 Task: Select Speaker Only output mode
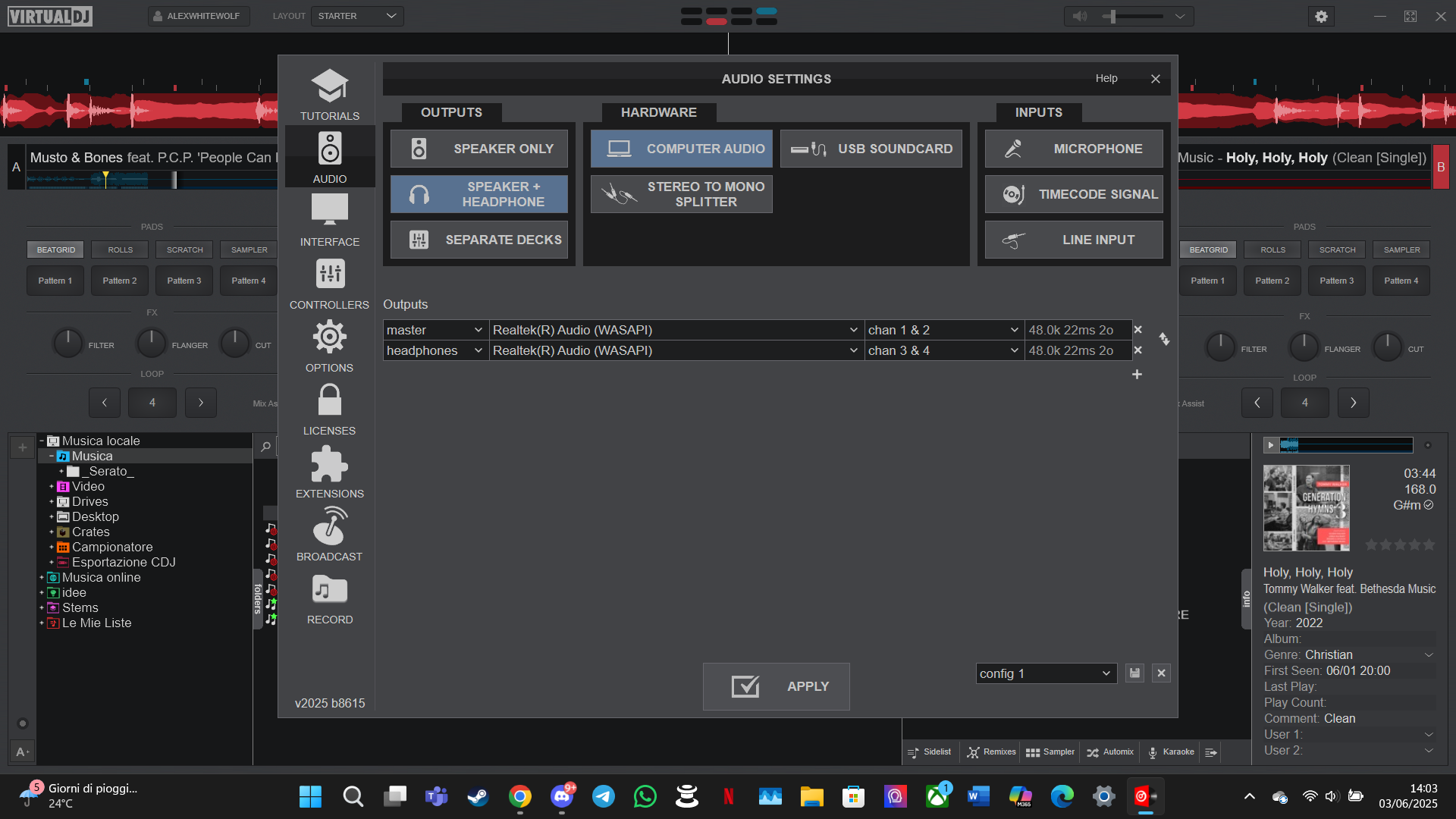click(x=479, y=149)
